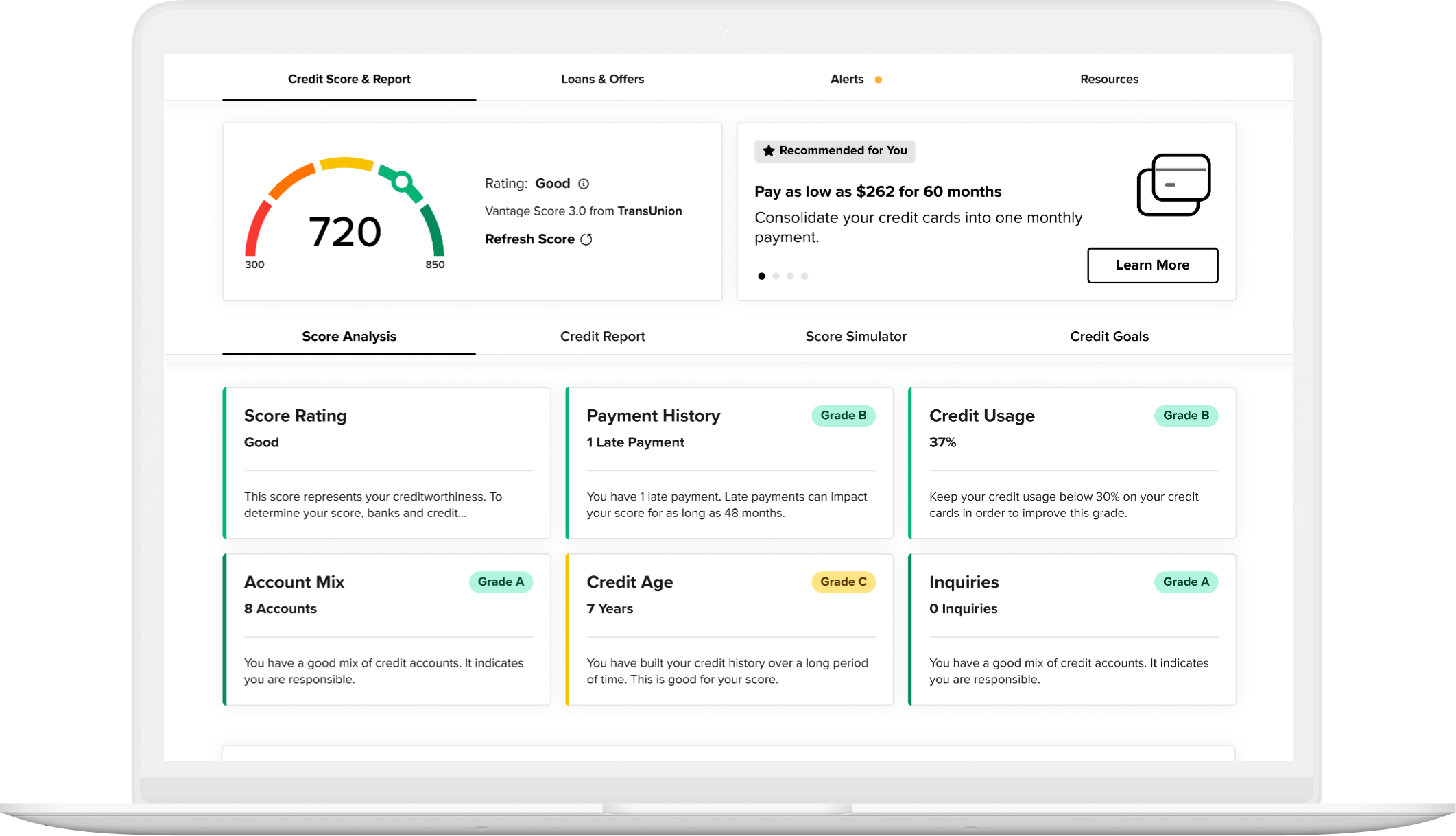Select the fourth carousel dot
Viewport: 1456px width, 836px height.
tap(804, 276)
